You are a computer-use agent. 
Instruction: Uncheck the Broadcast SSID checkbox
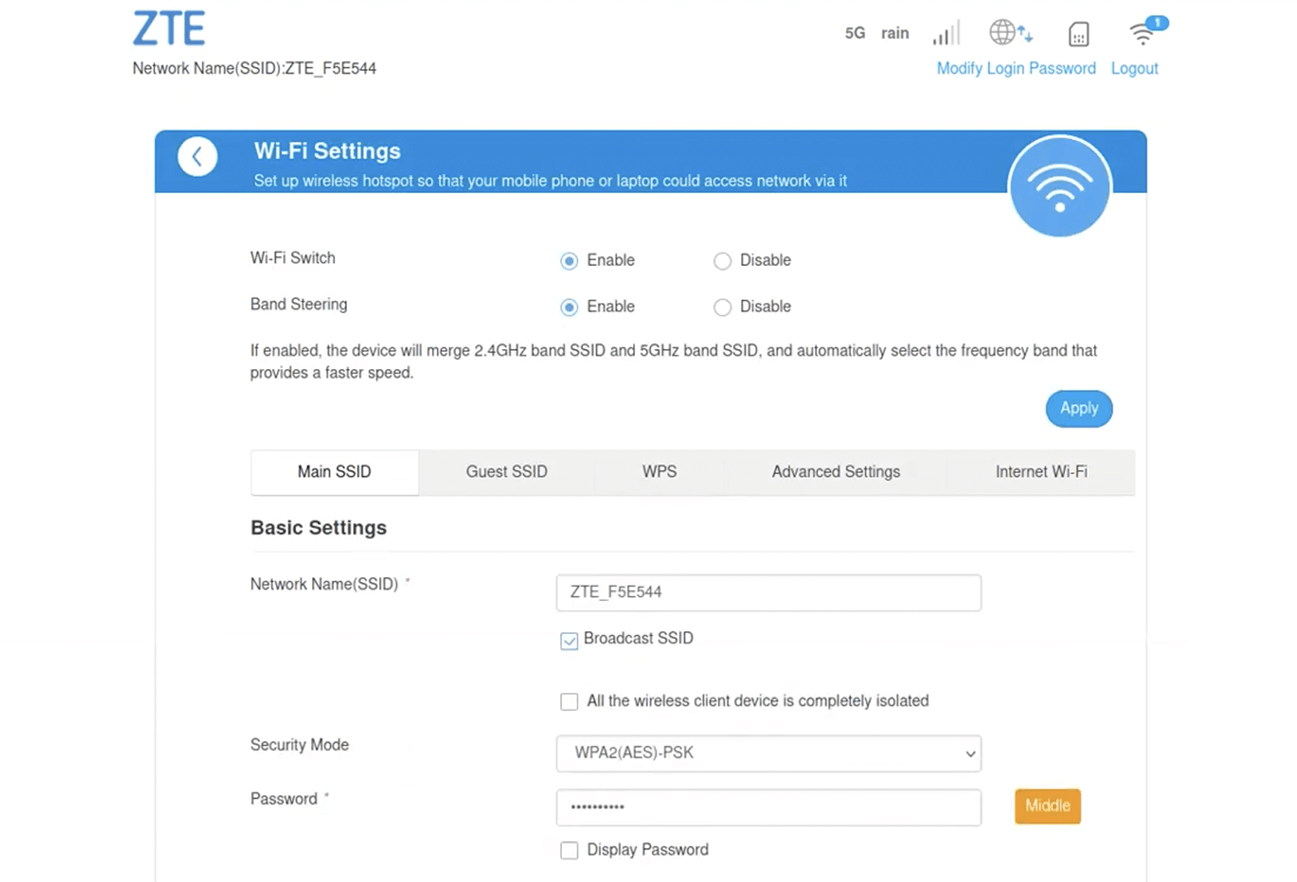(569, 640)
